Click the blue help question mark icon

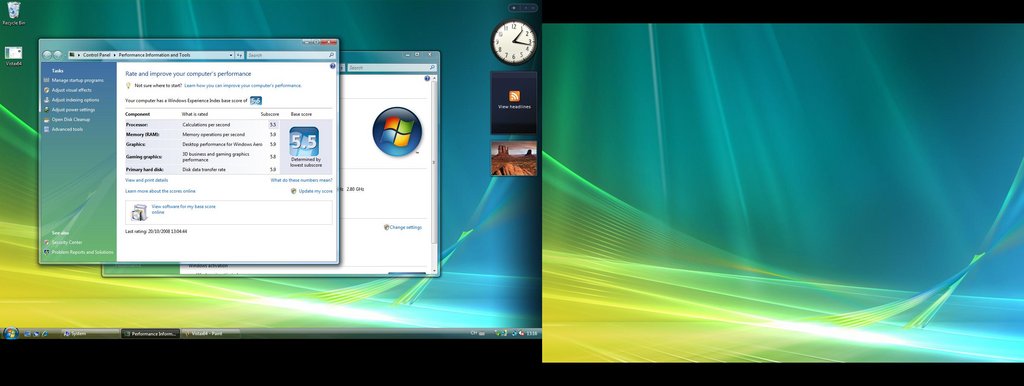[x=332, y=66]
